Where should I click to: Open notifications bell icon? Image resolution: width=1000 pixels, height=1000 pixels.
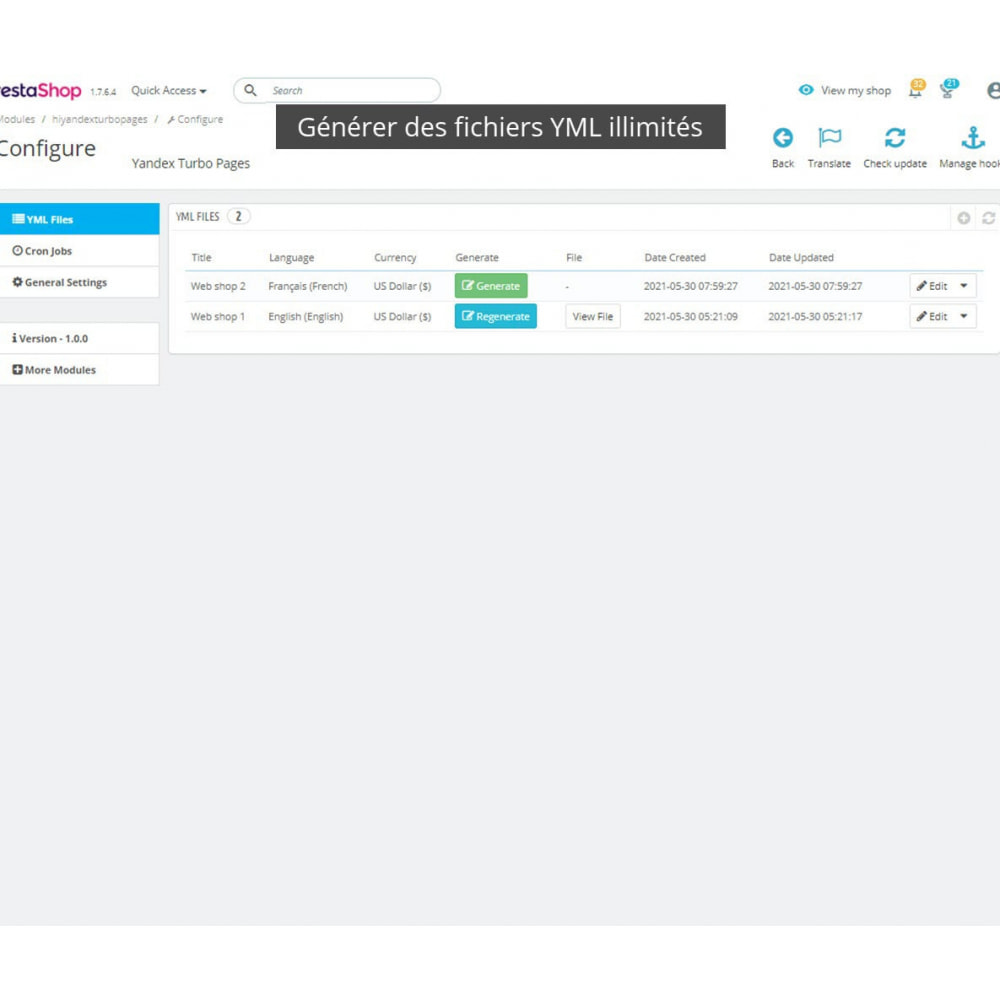pos(915,90)
